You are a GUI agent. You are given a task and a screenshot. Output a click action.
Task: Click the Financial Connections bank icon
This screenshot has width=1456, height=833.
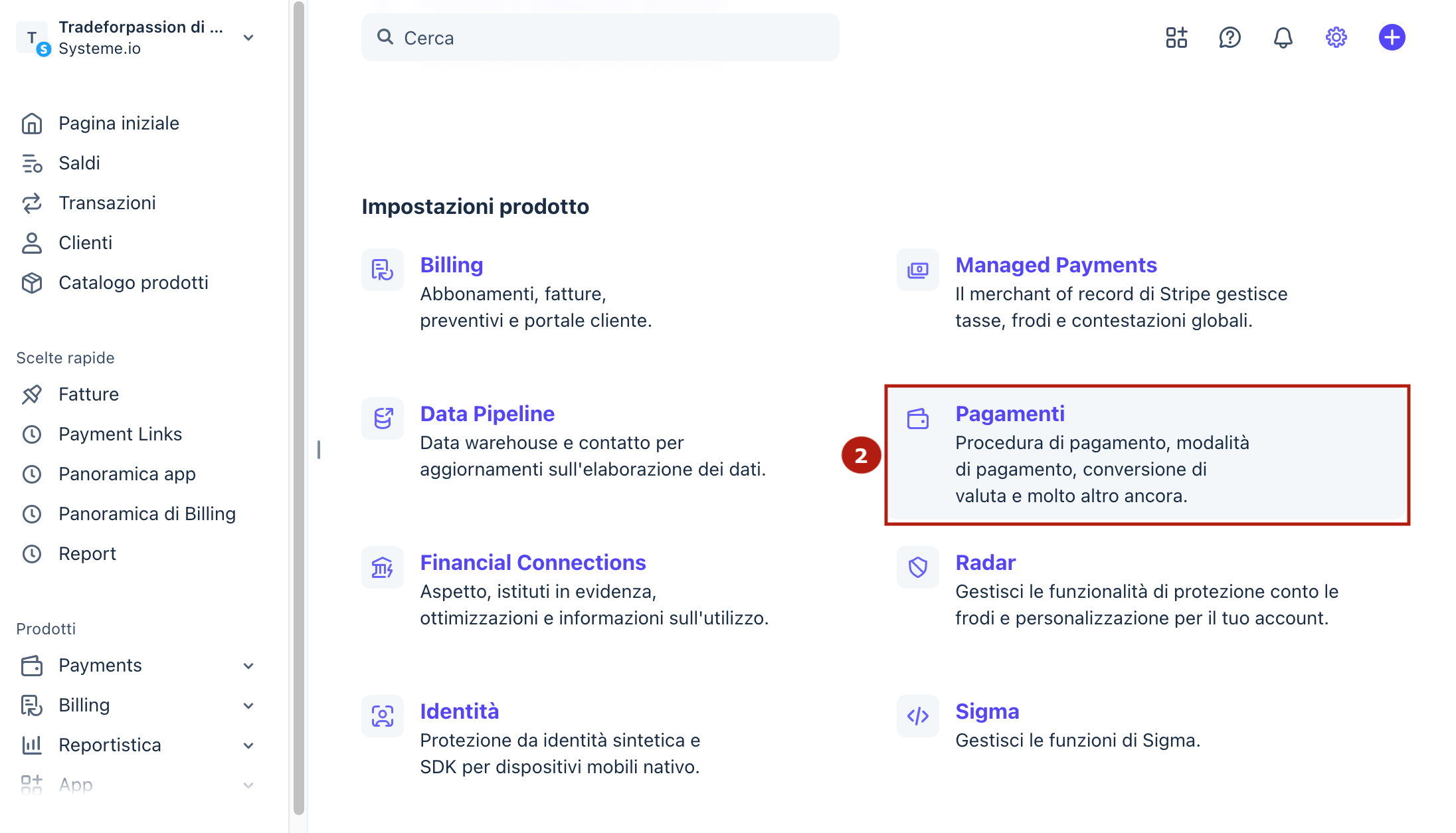pos(383,567)
